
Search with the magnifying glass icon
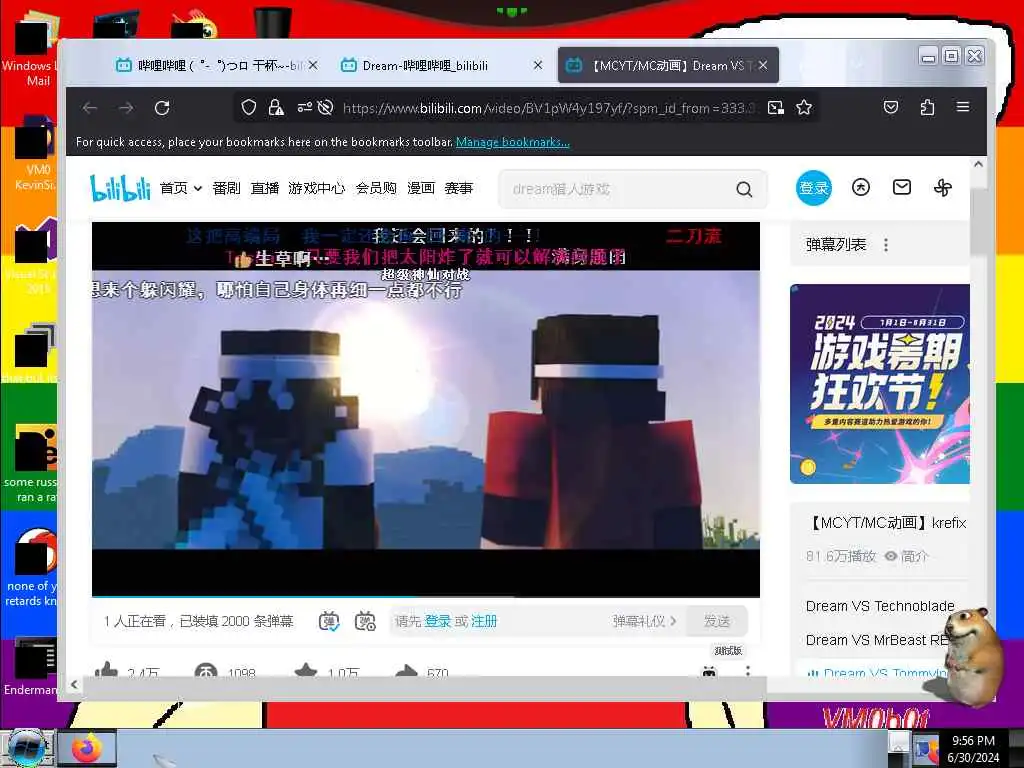[x=744, y=189]
